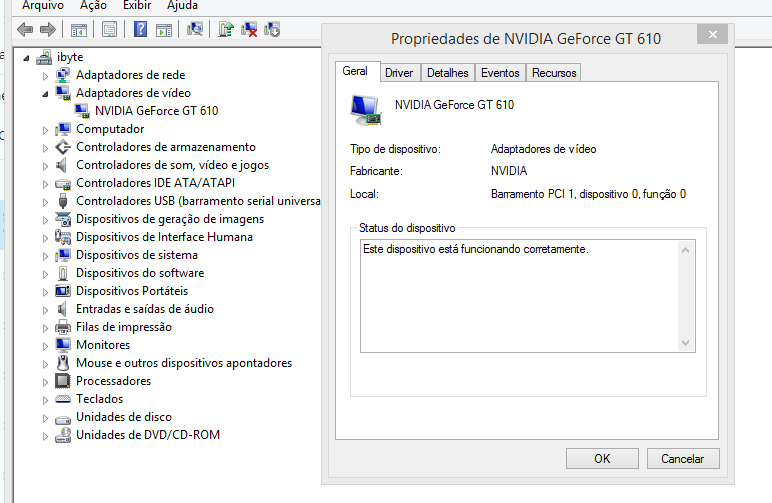Click the OK button
This screenshot has height=503, width=772.
(602, 459)
